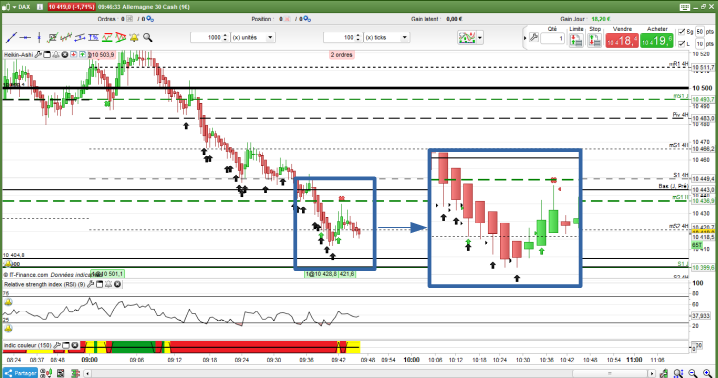Click the Limite order icon

coord(576,40)
